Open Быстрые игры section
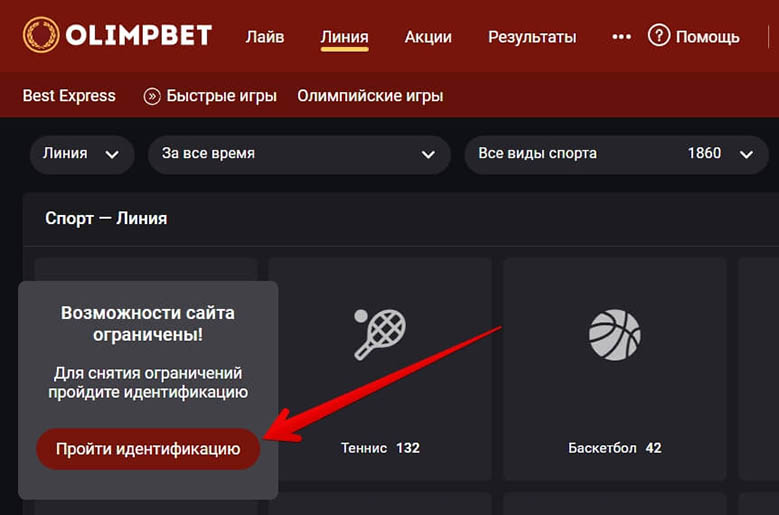779x515 pixels. pyautogui.click(x=221, y=95)
